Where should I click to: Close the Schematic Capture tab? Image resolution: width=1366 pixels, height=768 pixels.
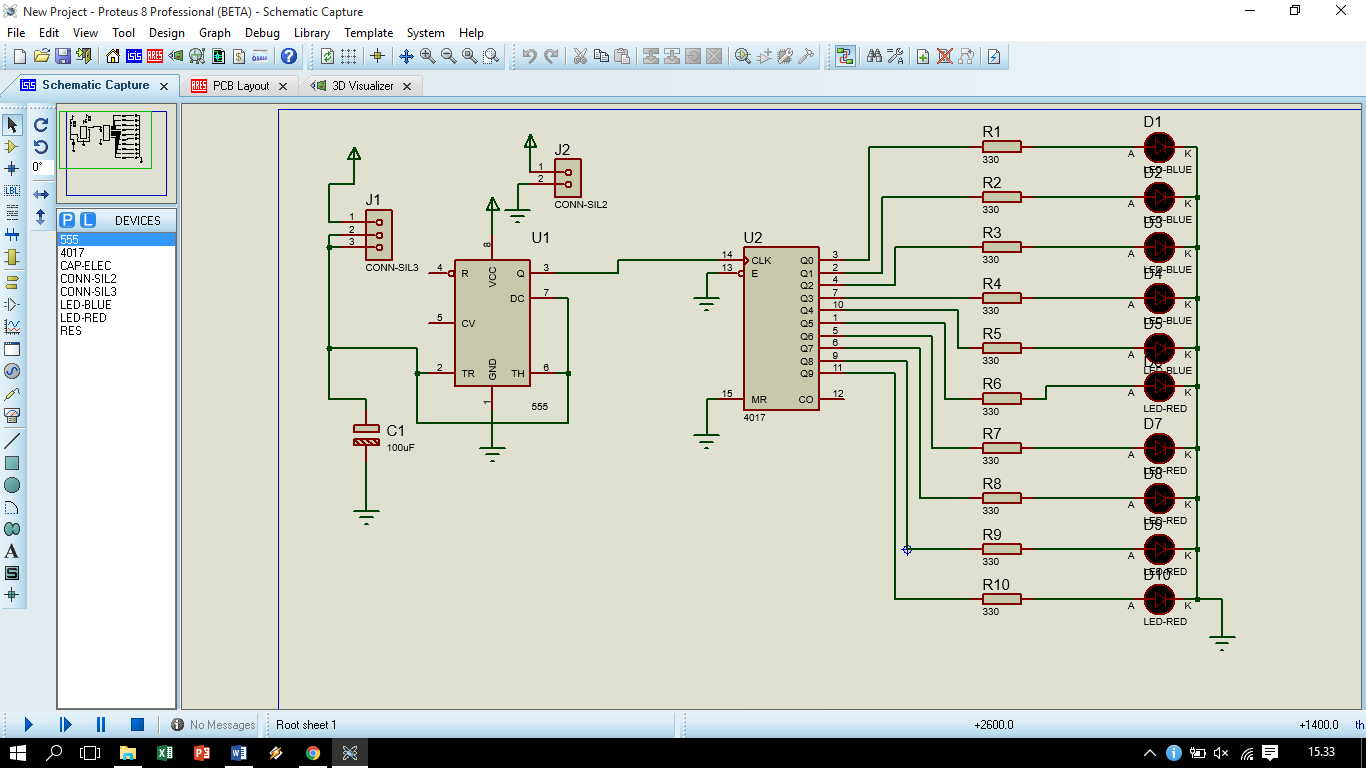point(164,86)
